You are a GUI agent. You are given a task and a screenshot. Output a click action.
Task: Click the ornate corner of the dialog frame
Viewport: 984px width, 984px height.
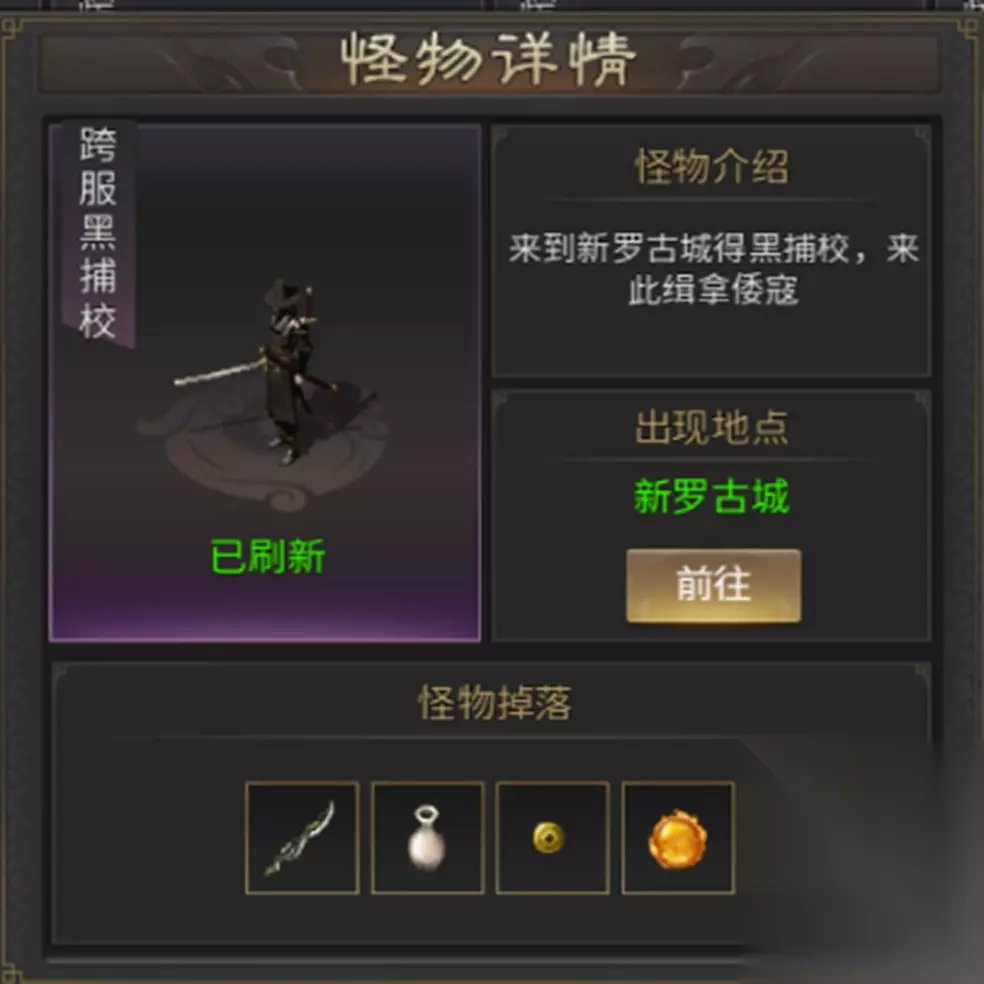pyautogui.click(x=11, y=28)
